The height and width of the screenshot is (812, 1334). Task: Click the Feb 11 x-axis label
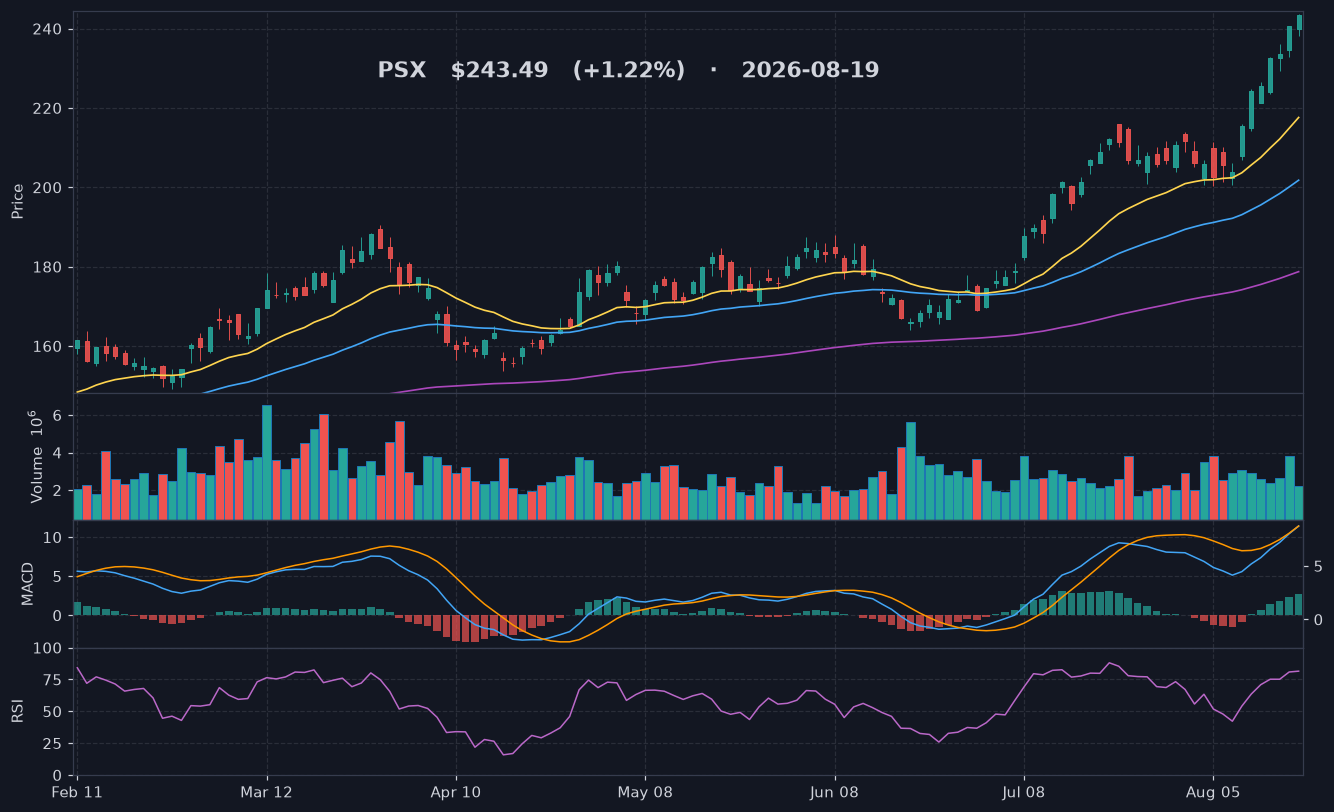pos(77,792)
